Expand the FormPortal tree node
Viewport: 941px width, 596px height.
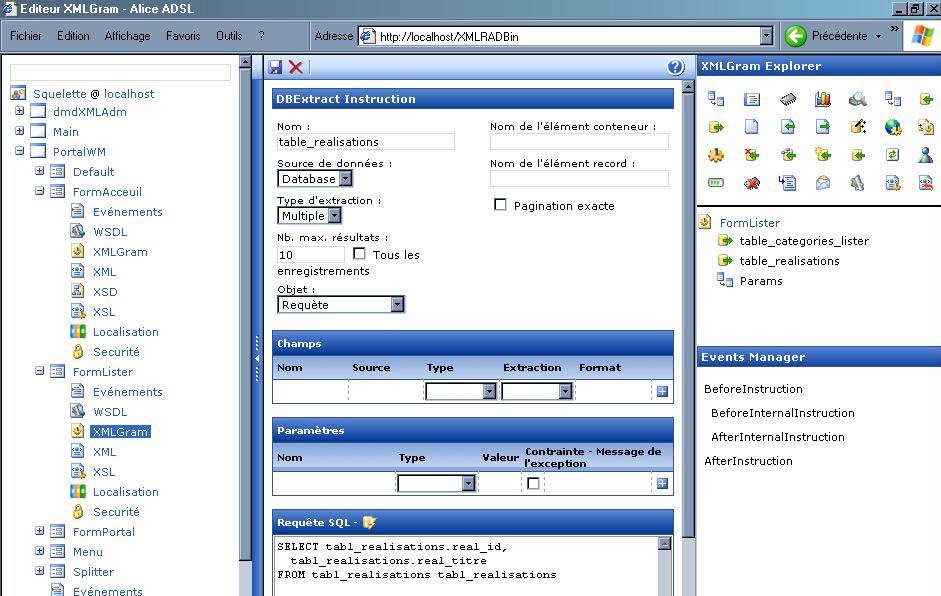[x=40, y=531]
